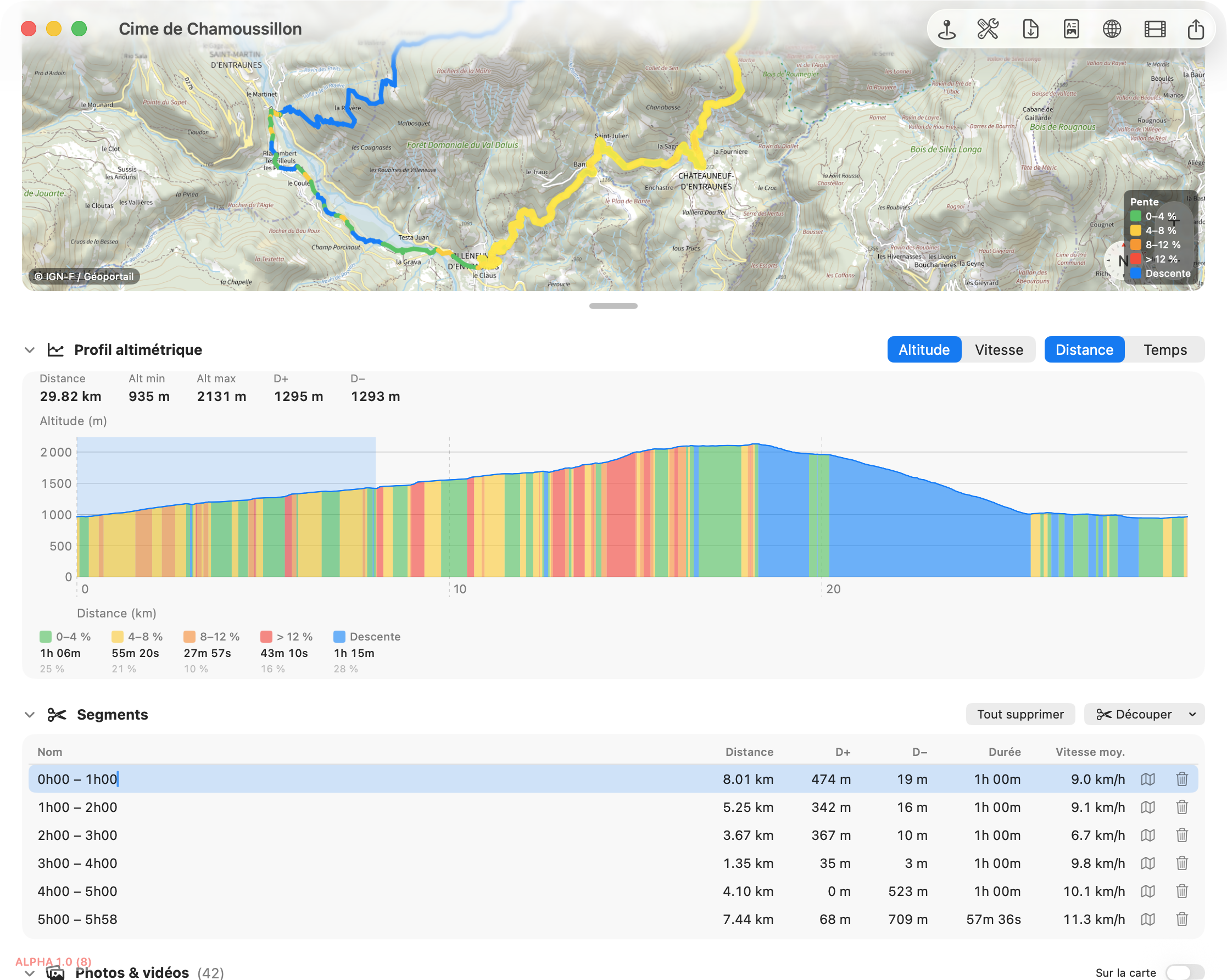Switch the profile to Vitesse
This screenshot has width=1227, height=980.
(x=999, y=349)
